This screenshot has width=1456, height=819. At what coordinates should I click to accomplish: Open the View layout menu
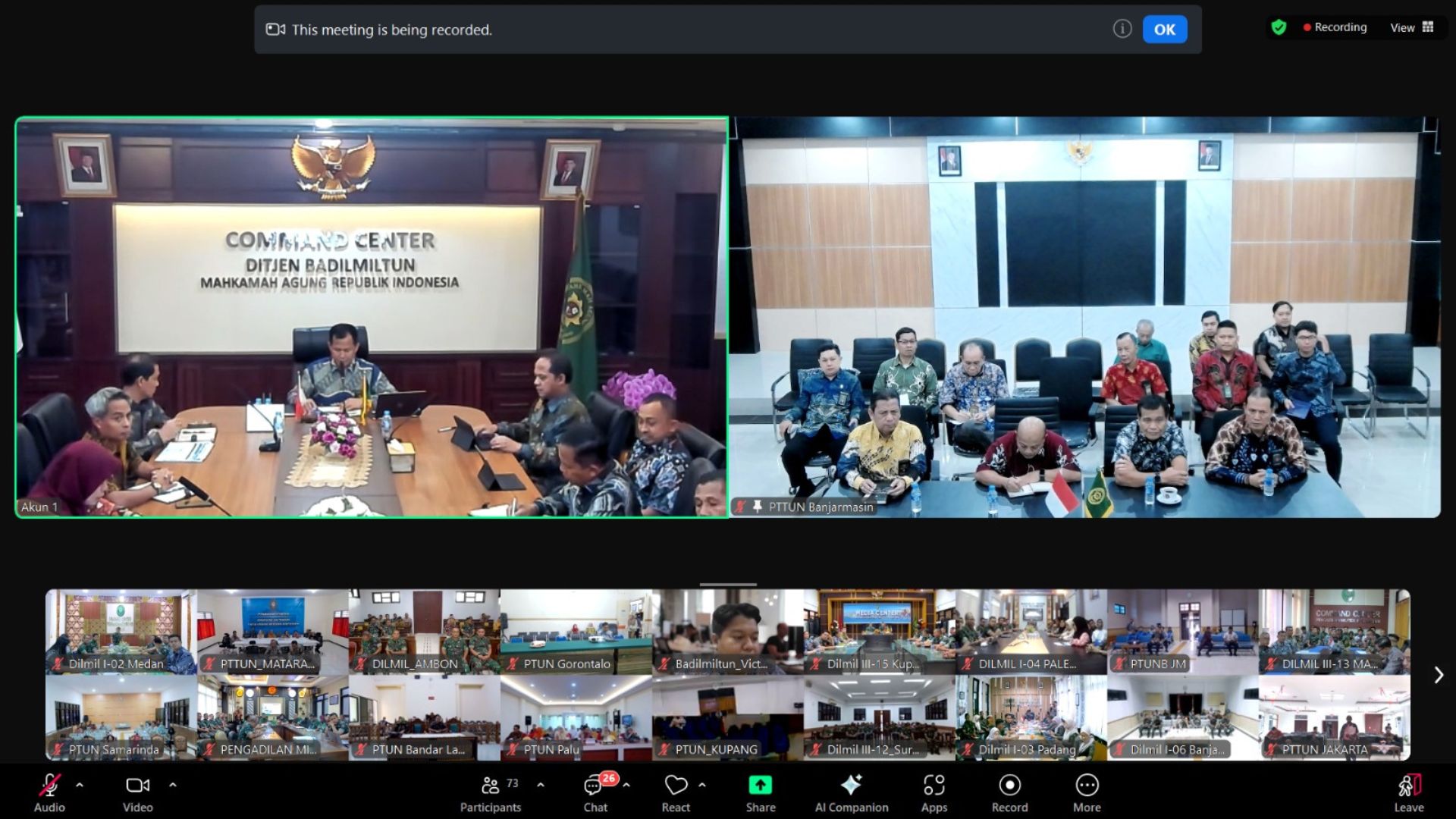pyautogui.click(x=1411, y=27)
